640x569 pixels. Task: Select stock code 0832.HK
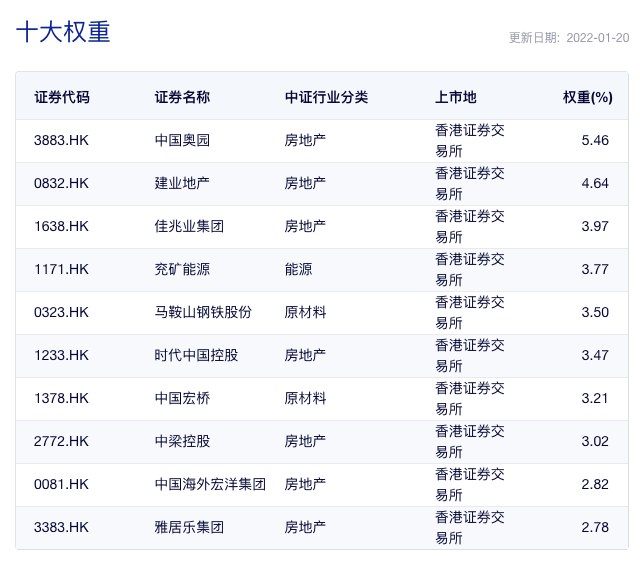(x=61, y=183)
